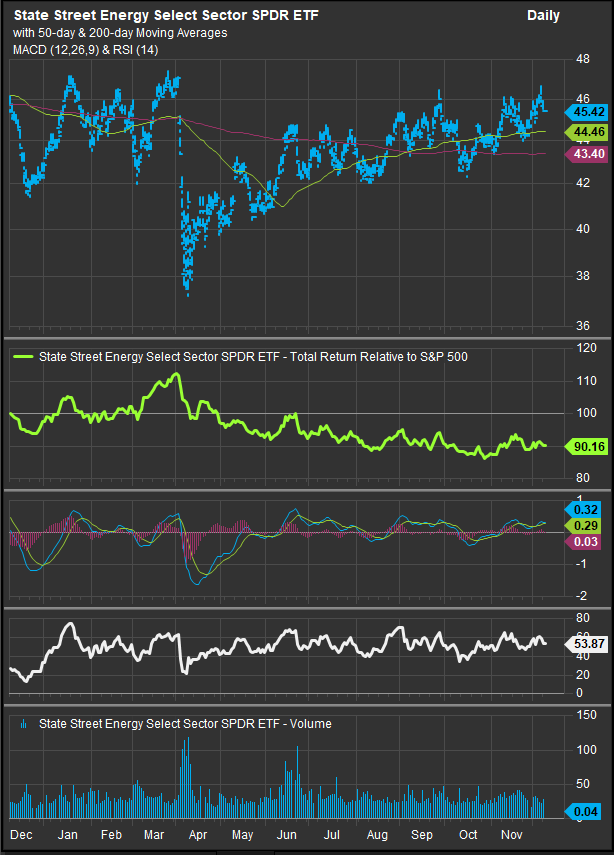
Task: Click the magenta 43.40 moving average tag
Action: (x=583, y=153)
